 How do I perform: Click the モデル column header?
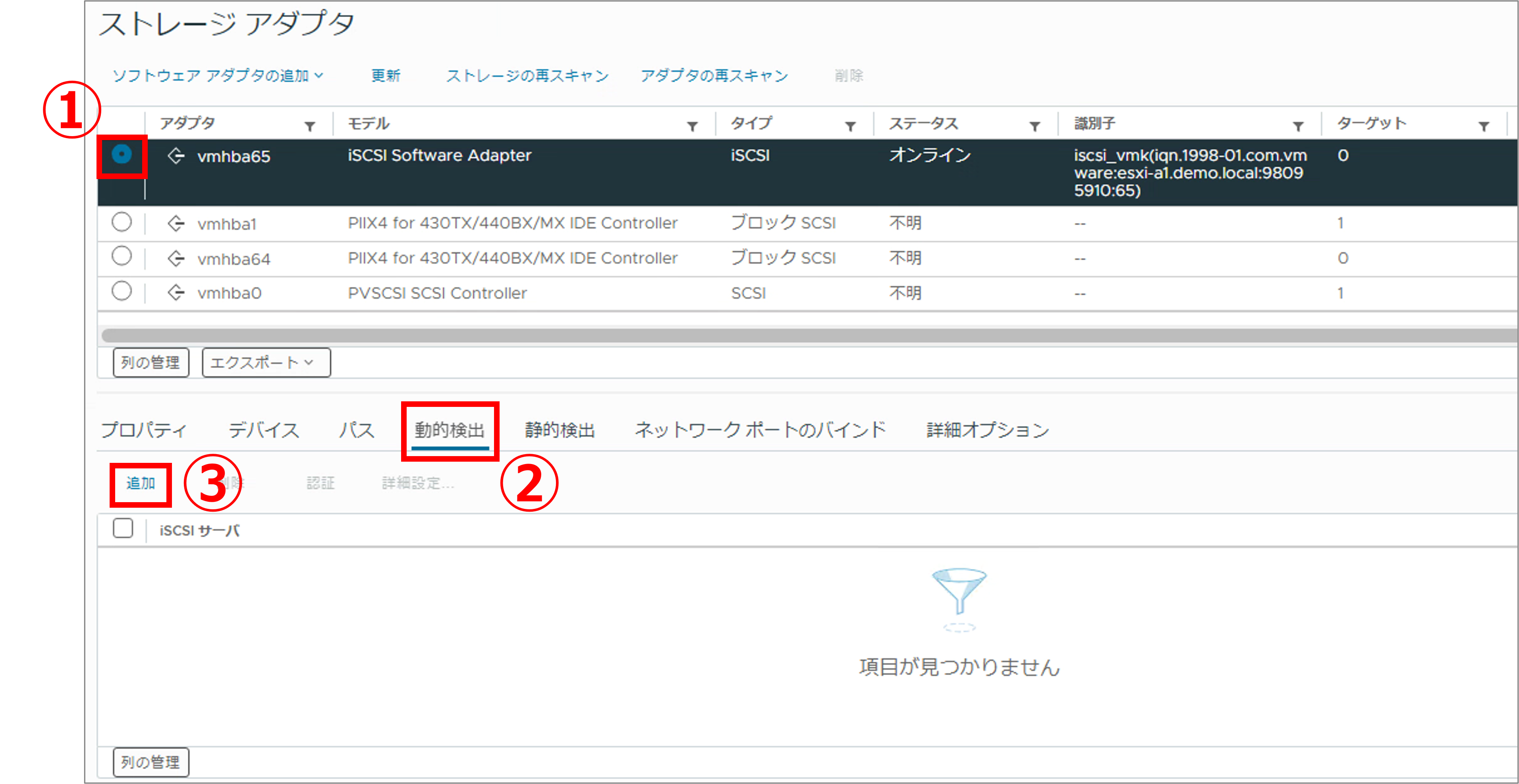click(x=369, y=123)
